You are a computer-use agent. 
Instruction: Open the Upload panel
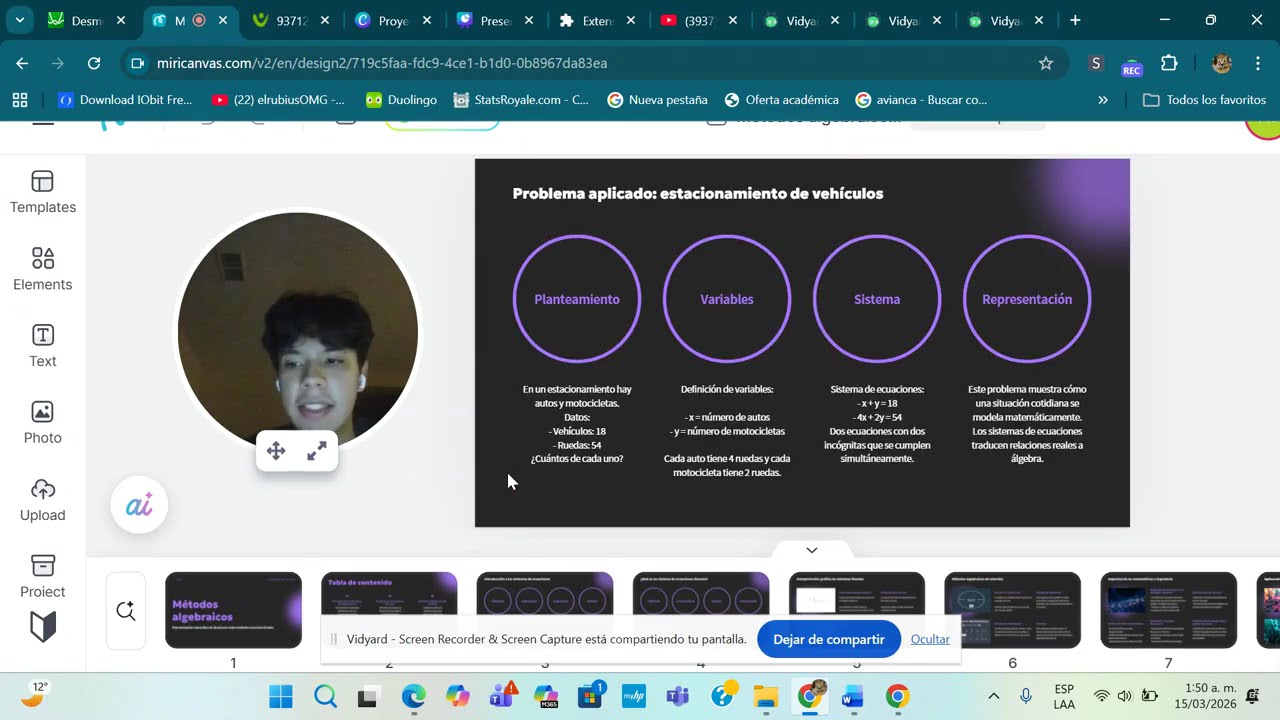pyautogui.click(x=42, y=501)
